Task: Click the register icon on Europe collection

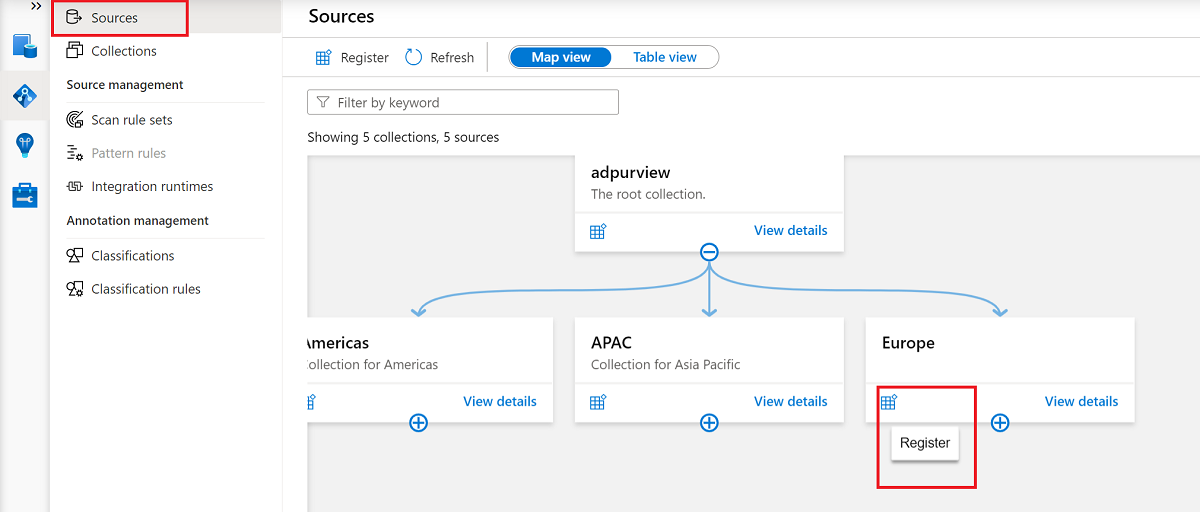Action: [889, 402]
